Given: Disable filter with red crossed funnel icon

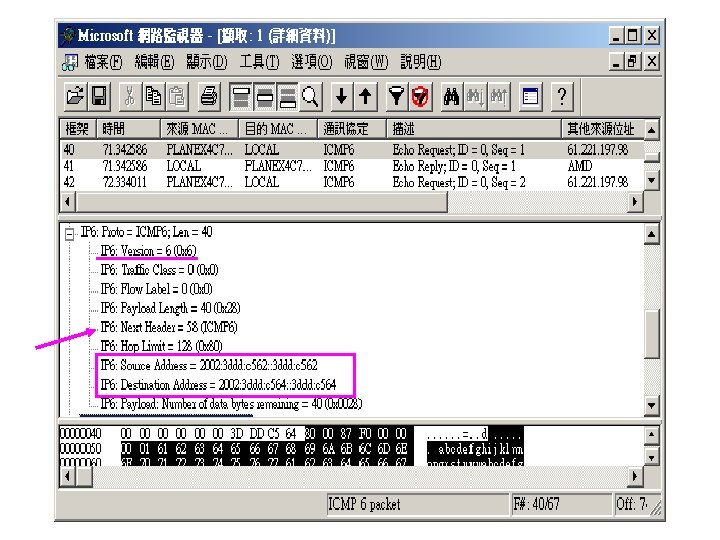Looking at the screenshot, I should coord(420,96).
